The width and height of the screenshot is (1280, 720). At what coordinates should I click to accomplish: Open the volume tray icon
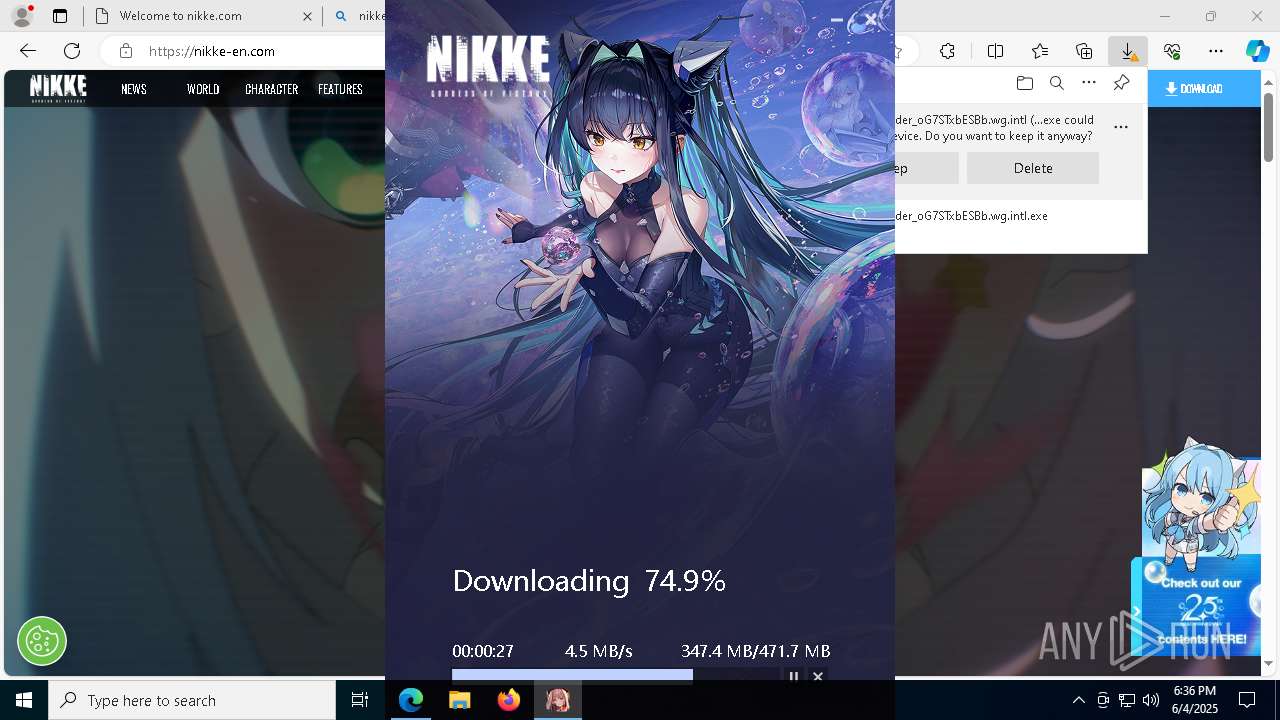tap(1151, 700)
